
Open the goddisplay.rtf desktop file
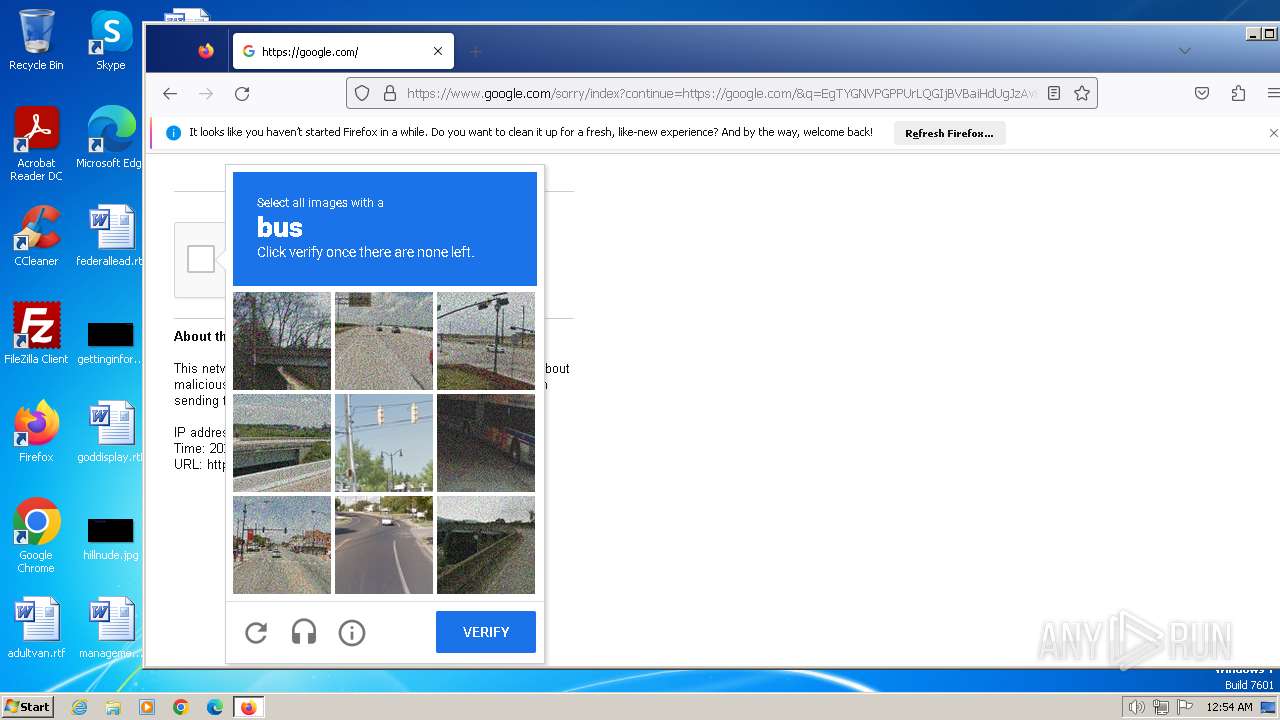pos(110,431)
